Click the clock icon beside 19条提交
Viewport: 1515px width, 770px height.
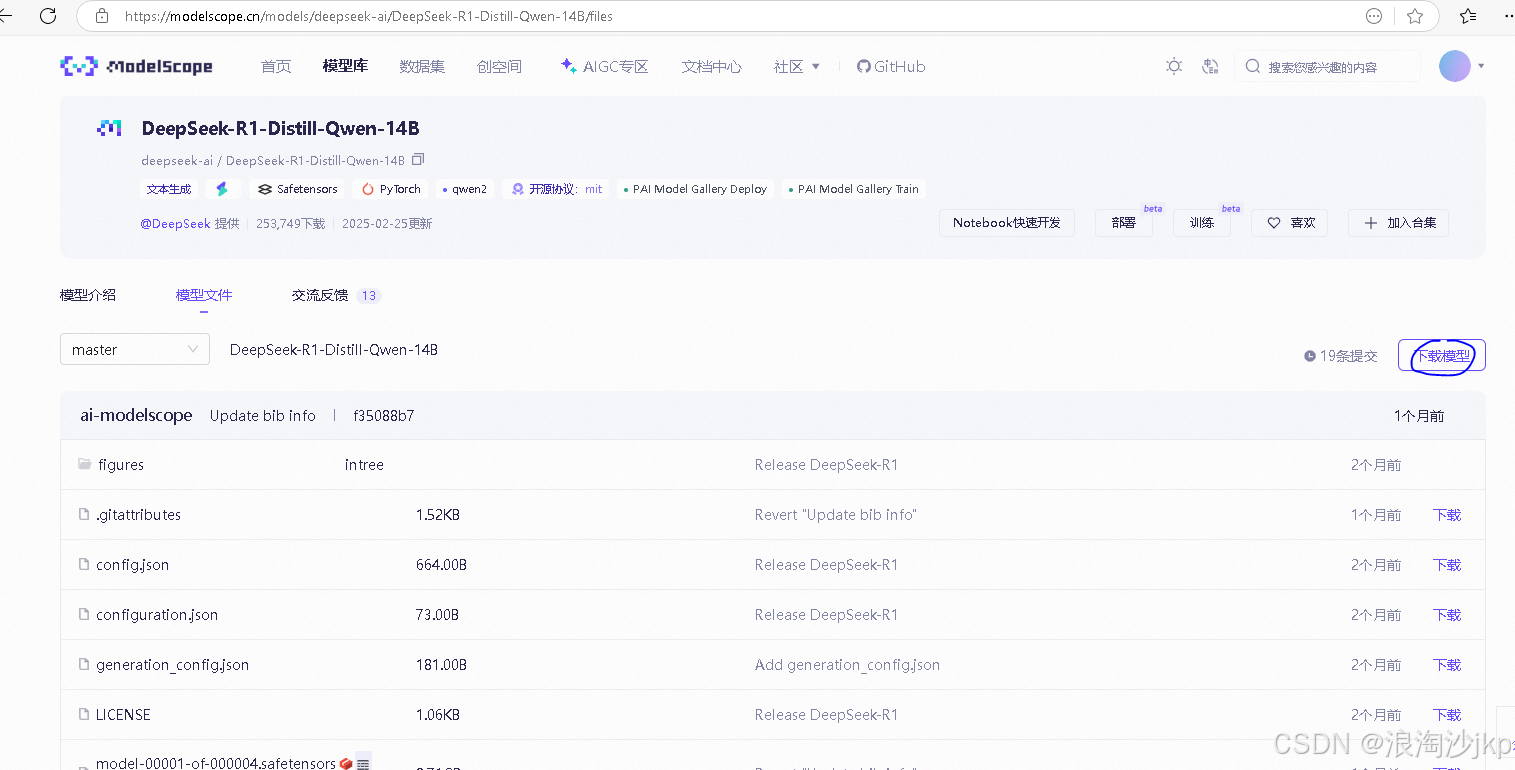[1310, 356]
